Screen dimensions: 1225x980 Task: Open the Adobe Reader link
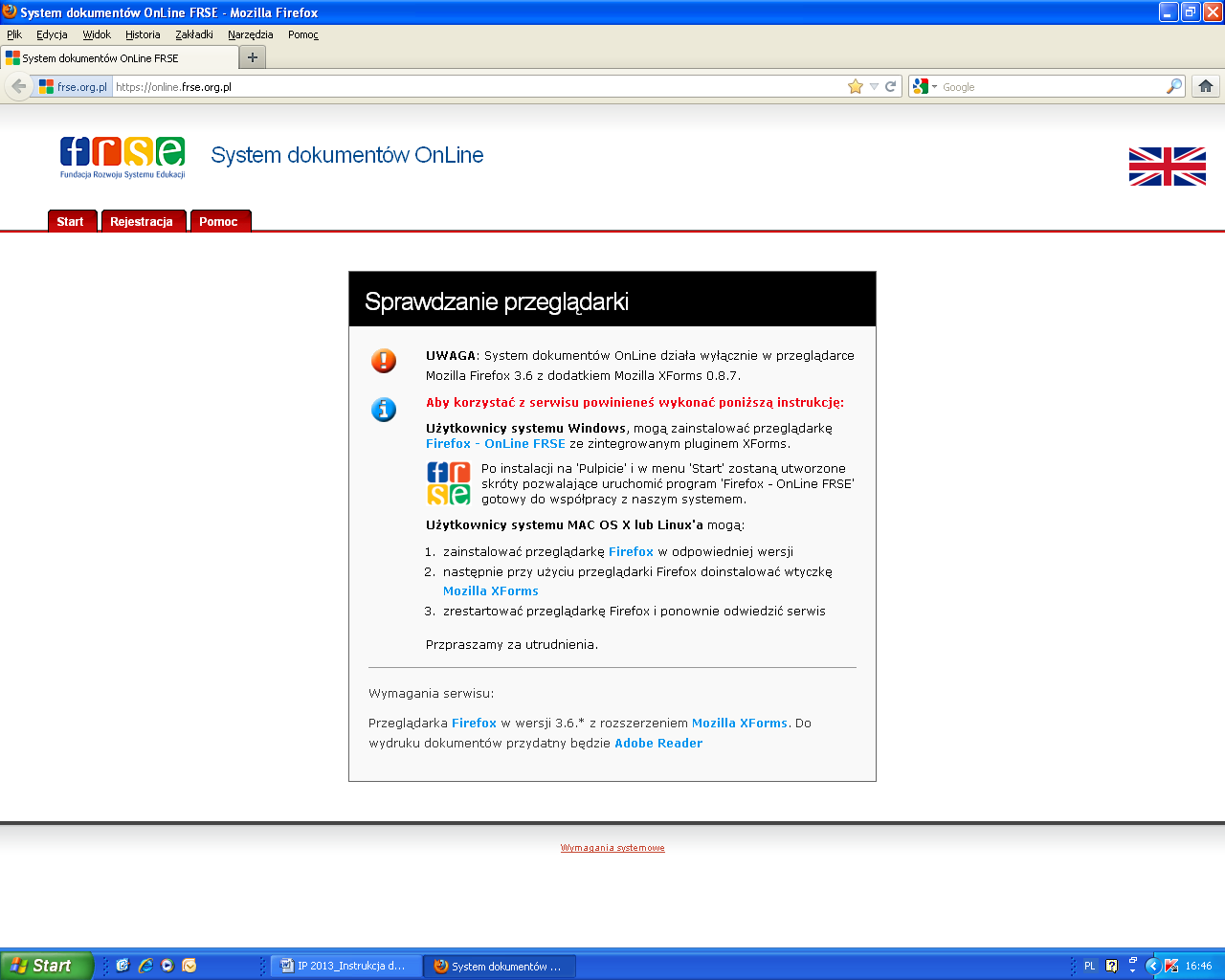pyautogui.click(x=658, y=744)
